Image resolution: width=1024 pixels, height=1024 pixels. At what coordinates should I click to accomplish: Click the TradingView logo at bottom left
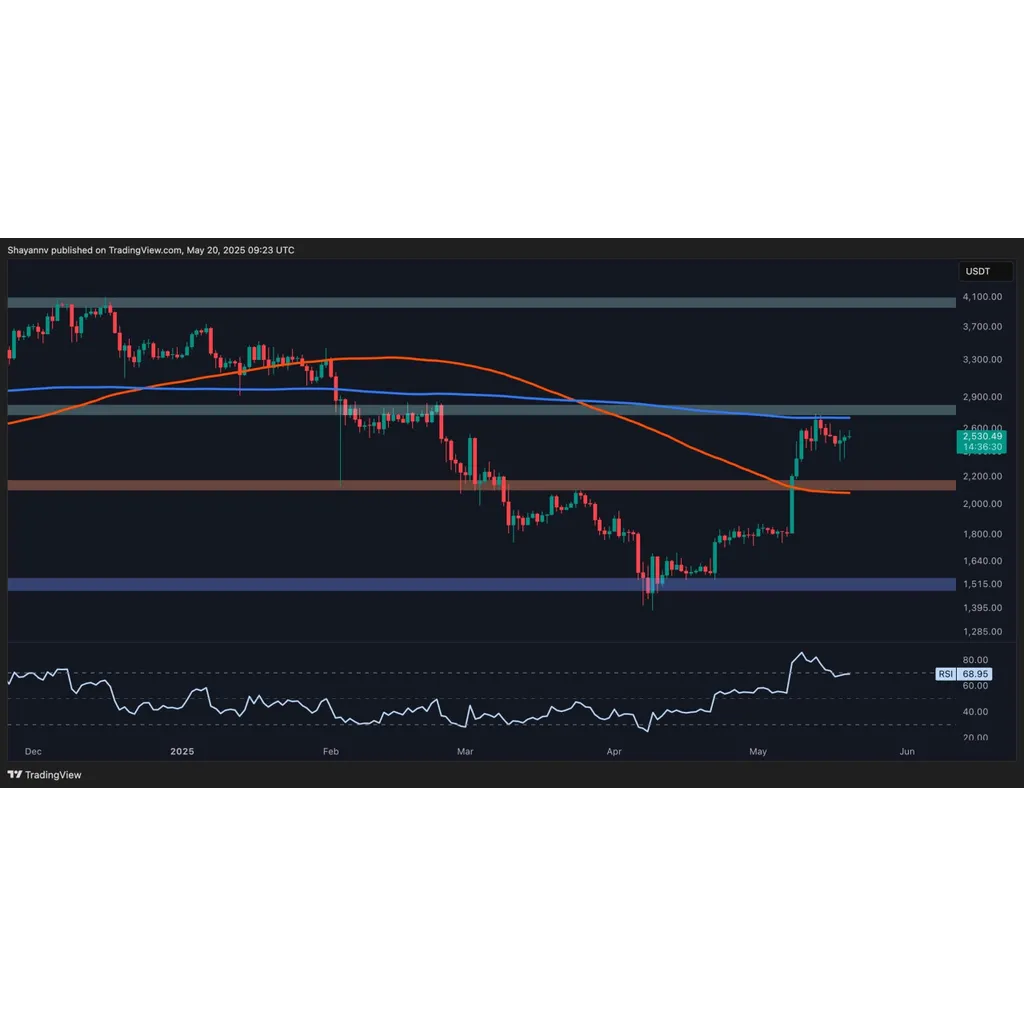click(44, 775)
